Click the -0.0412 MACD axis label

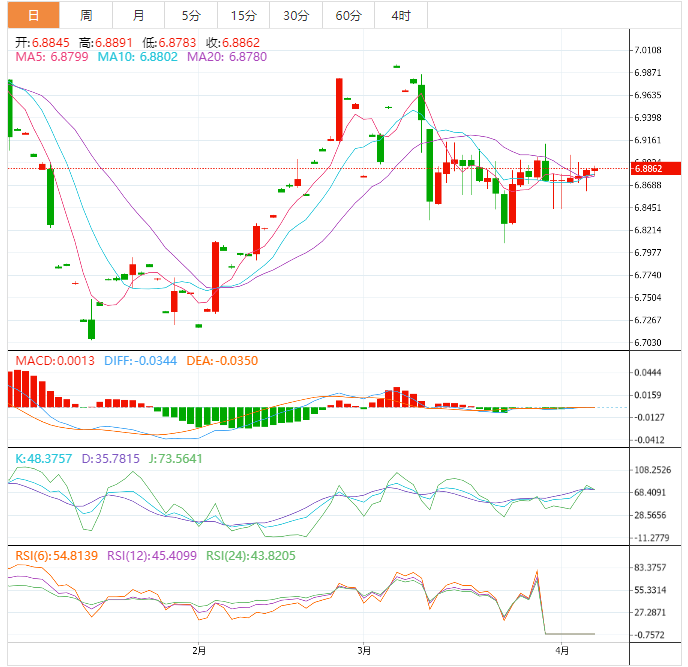pyautogui.click(x=649, y=440)
